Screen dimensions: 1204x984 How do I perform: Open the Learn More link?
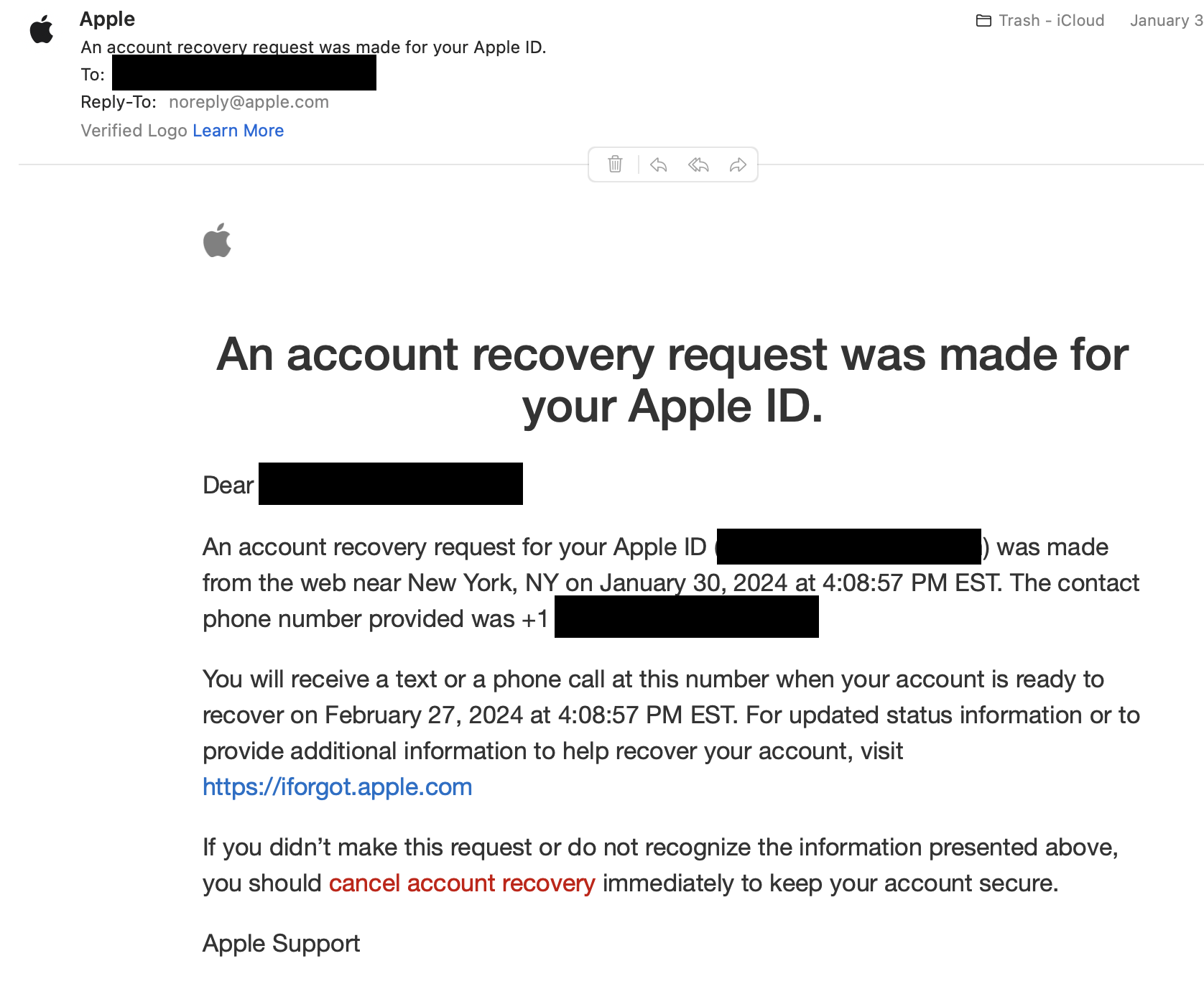click(x=238, y=131)
